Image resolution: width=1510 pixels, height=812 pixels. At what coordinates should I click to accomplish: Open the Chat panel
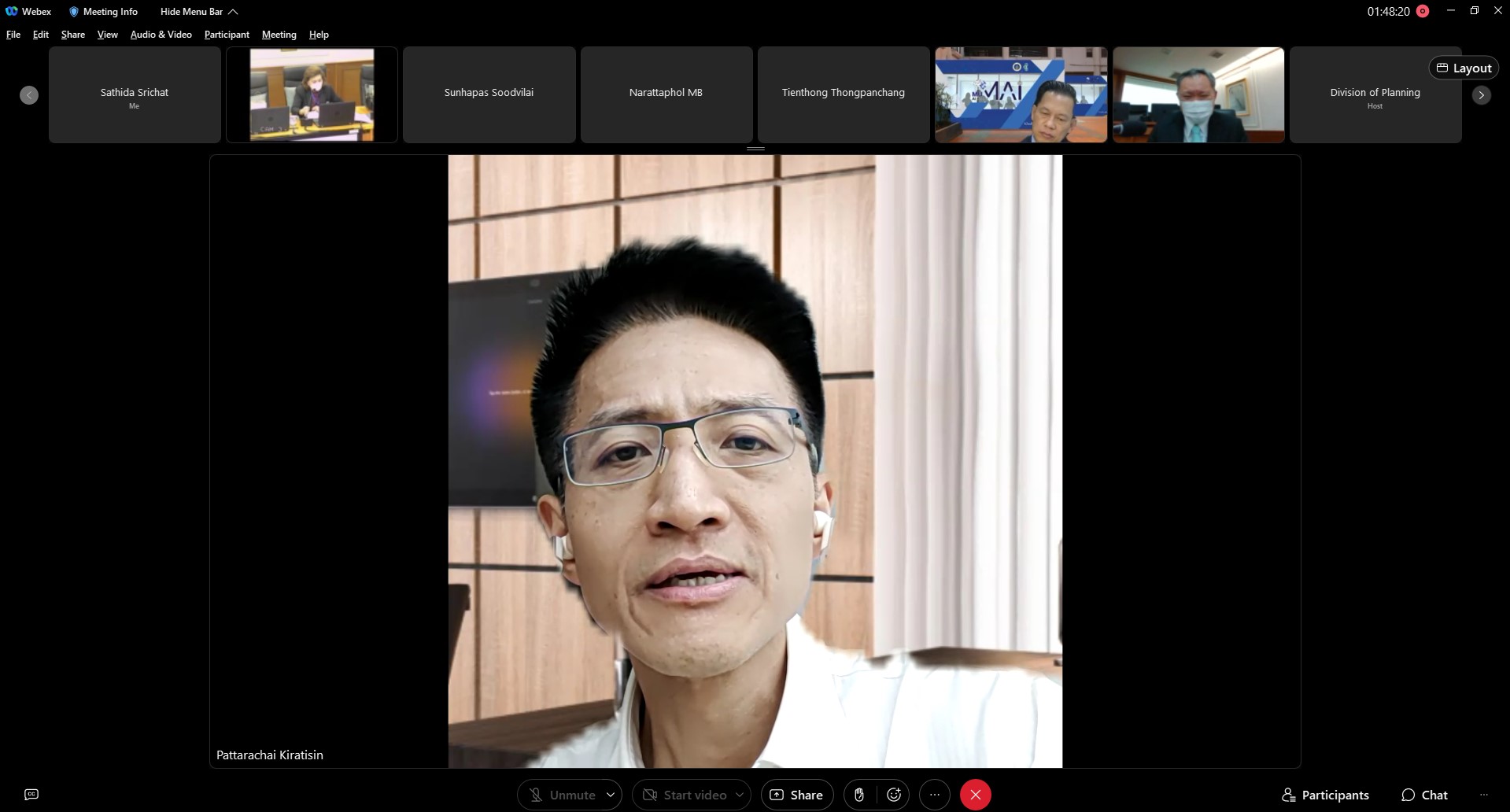click(x=1424, y=795)
